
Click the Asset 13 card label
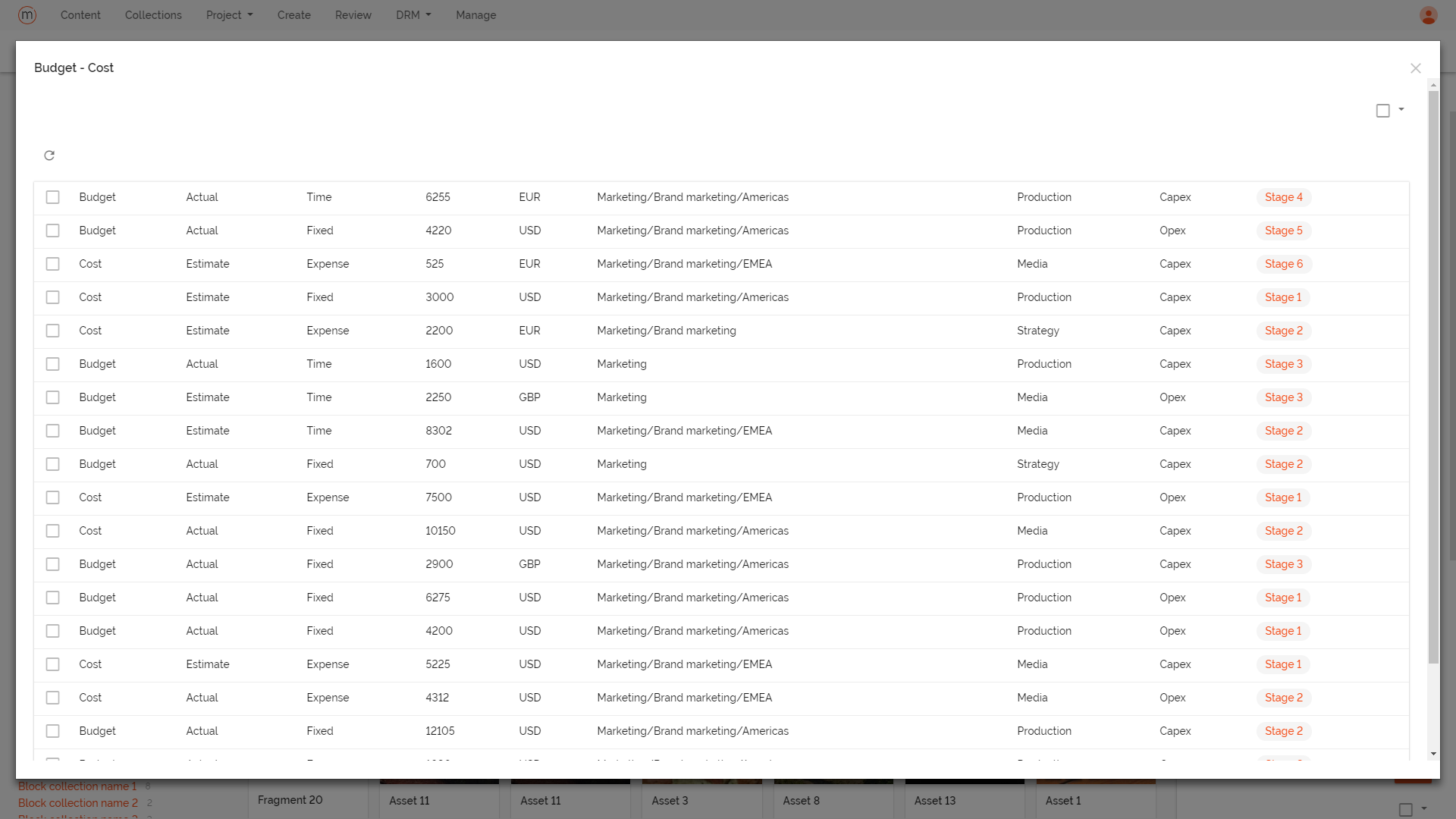935,801
